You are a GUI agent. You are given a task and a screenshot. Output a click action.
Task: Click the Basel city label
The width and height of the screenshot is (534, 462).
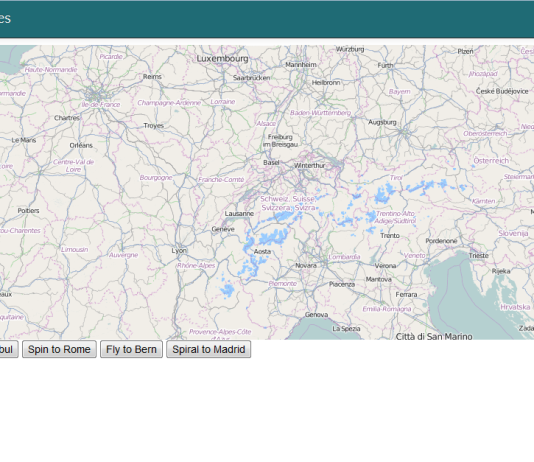click(x=271, y=162)
